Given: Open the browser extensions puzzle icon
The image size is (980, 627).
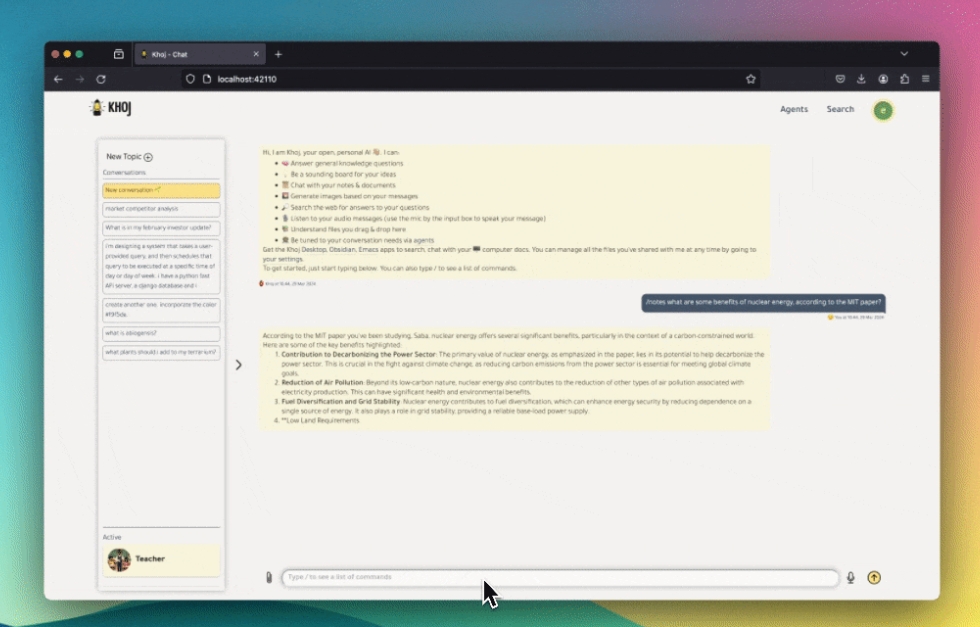Looking at the screenshot, I should click(x=904, y=79).
